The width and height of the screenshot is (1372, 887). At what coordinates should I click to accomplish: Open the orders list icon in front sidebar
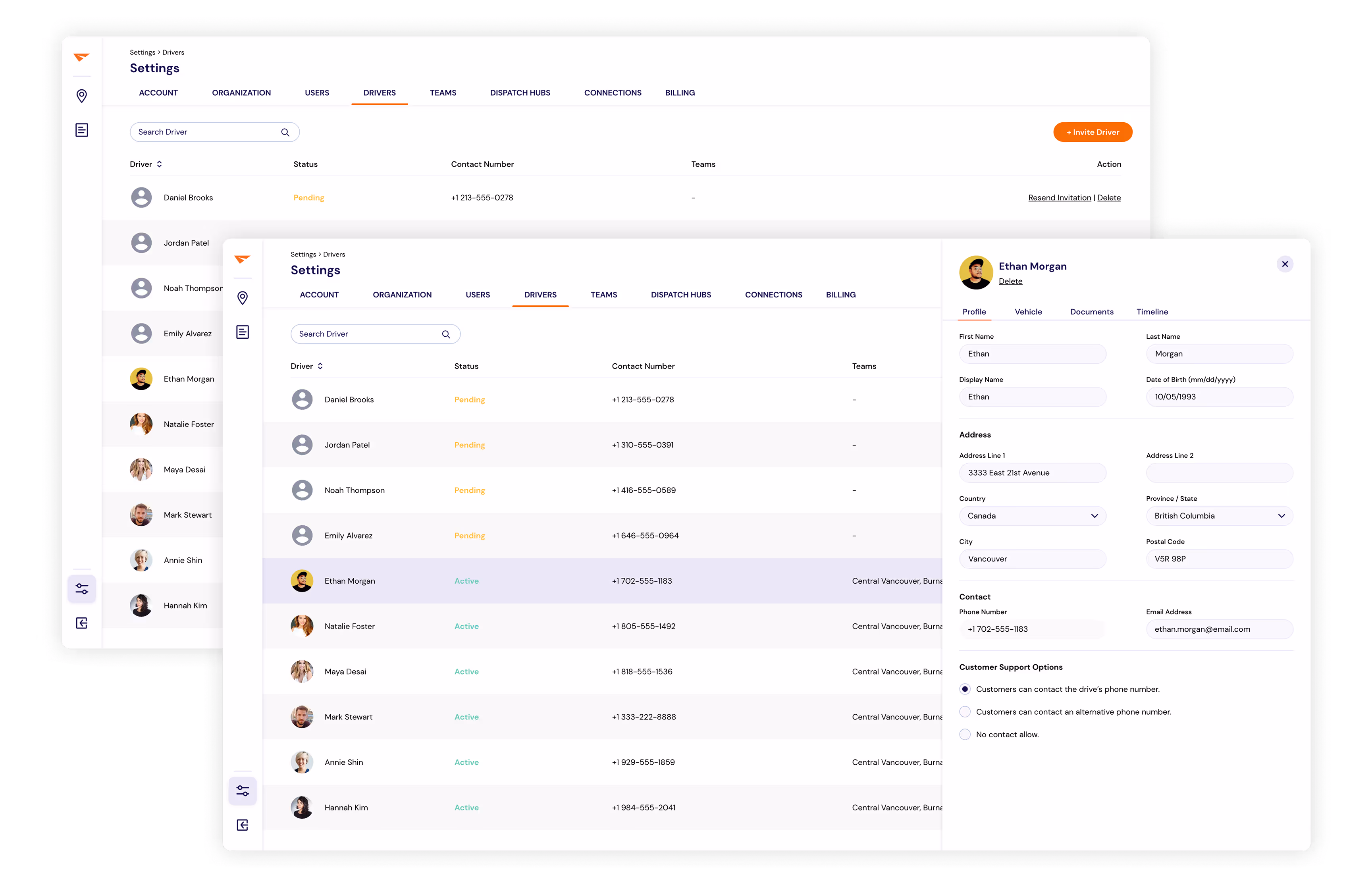pos(243,332)
